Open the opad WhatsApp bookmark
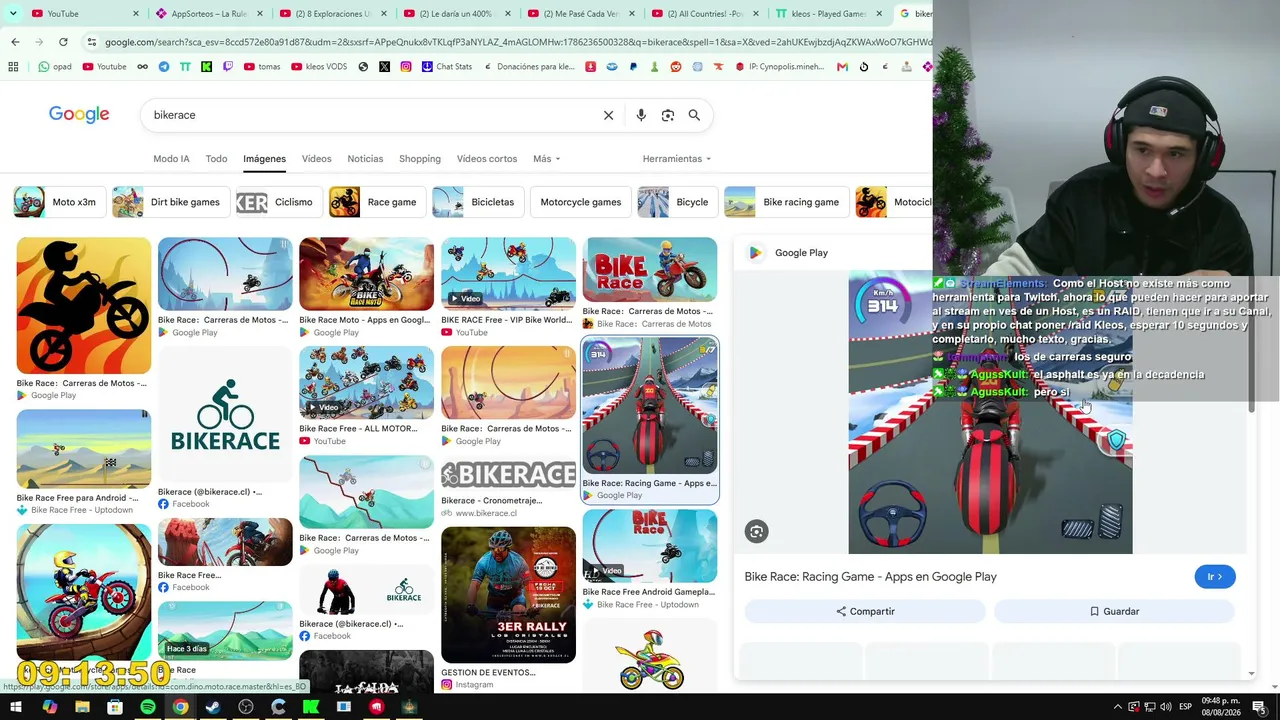Image resolution: width=1280 pixels, height=720 pixels. pos(55,67)
